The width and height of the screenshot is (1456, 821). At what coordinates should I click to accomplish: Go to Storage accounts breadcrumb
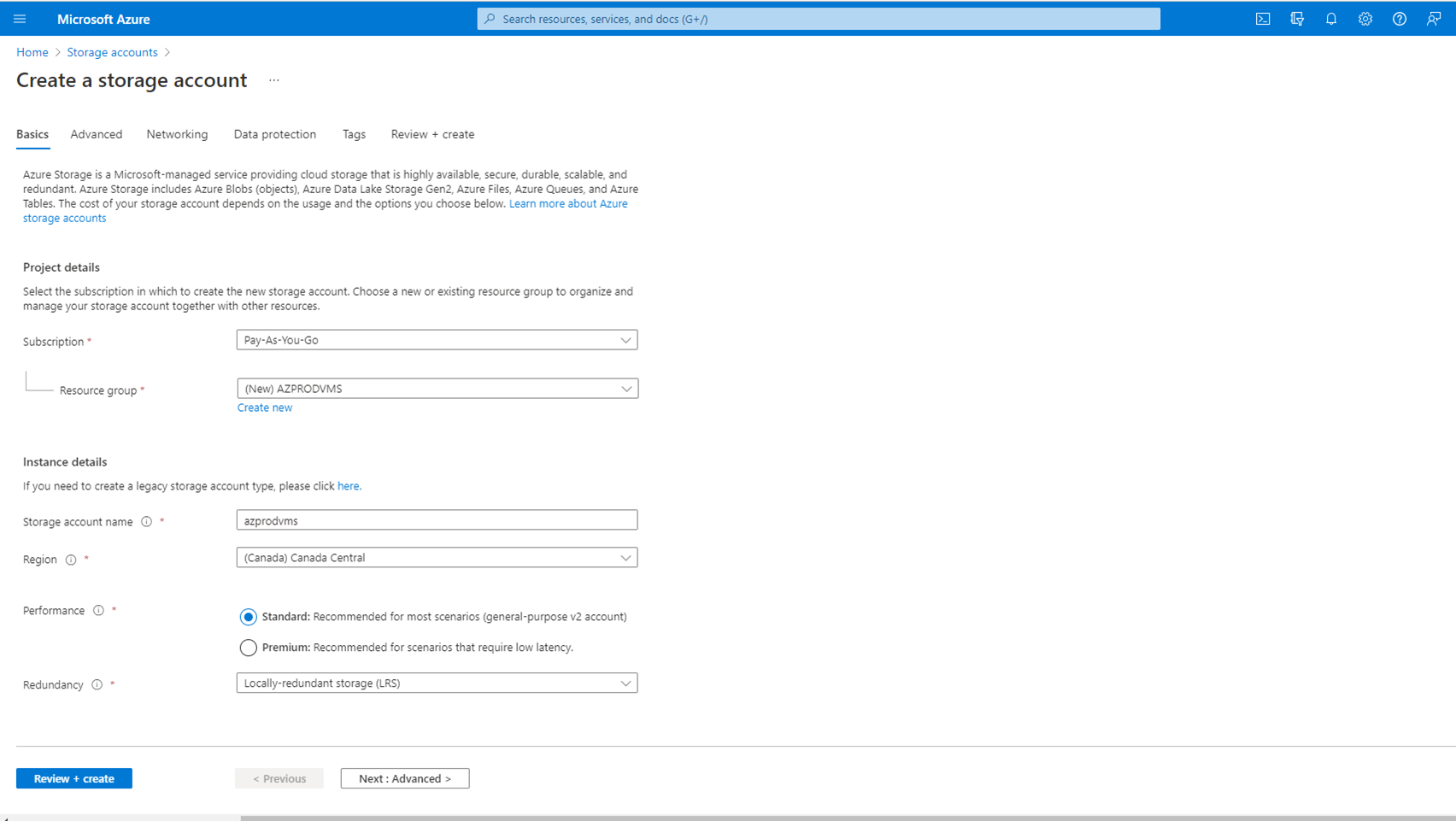click(112, 52)
